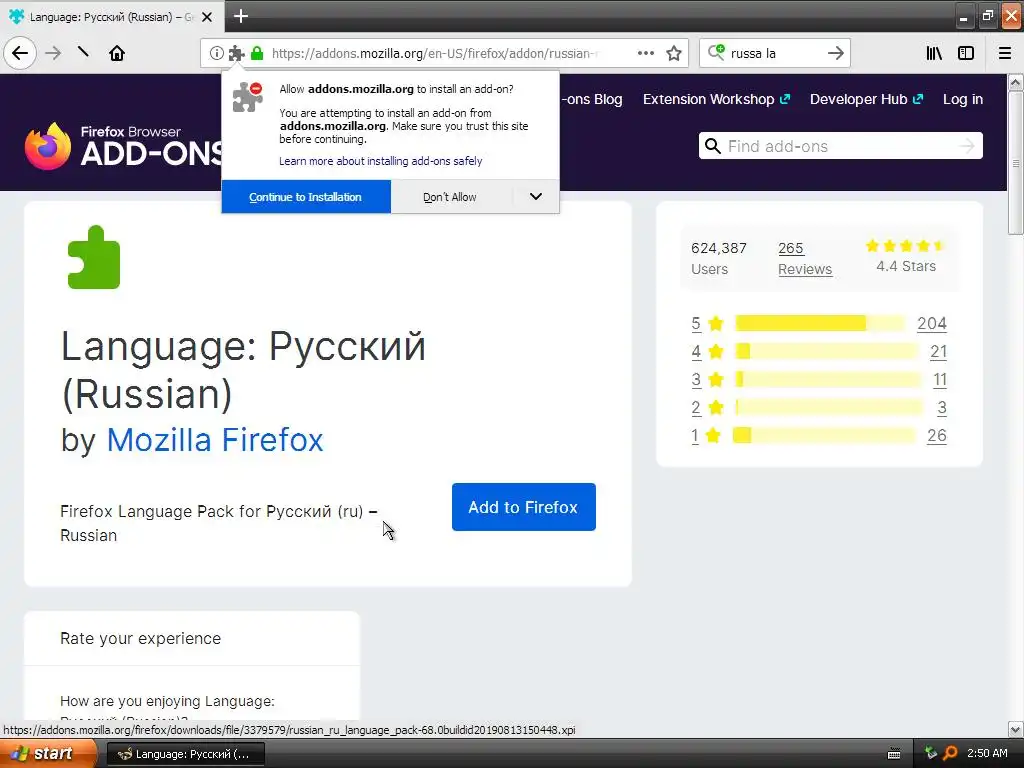Click the 2-star rating bar

[x=829, y=408]
